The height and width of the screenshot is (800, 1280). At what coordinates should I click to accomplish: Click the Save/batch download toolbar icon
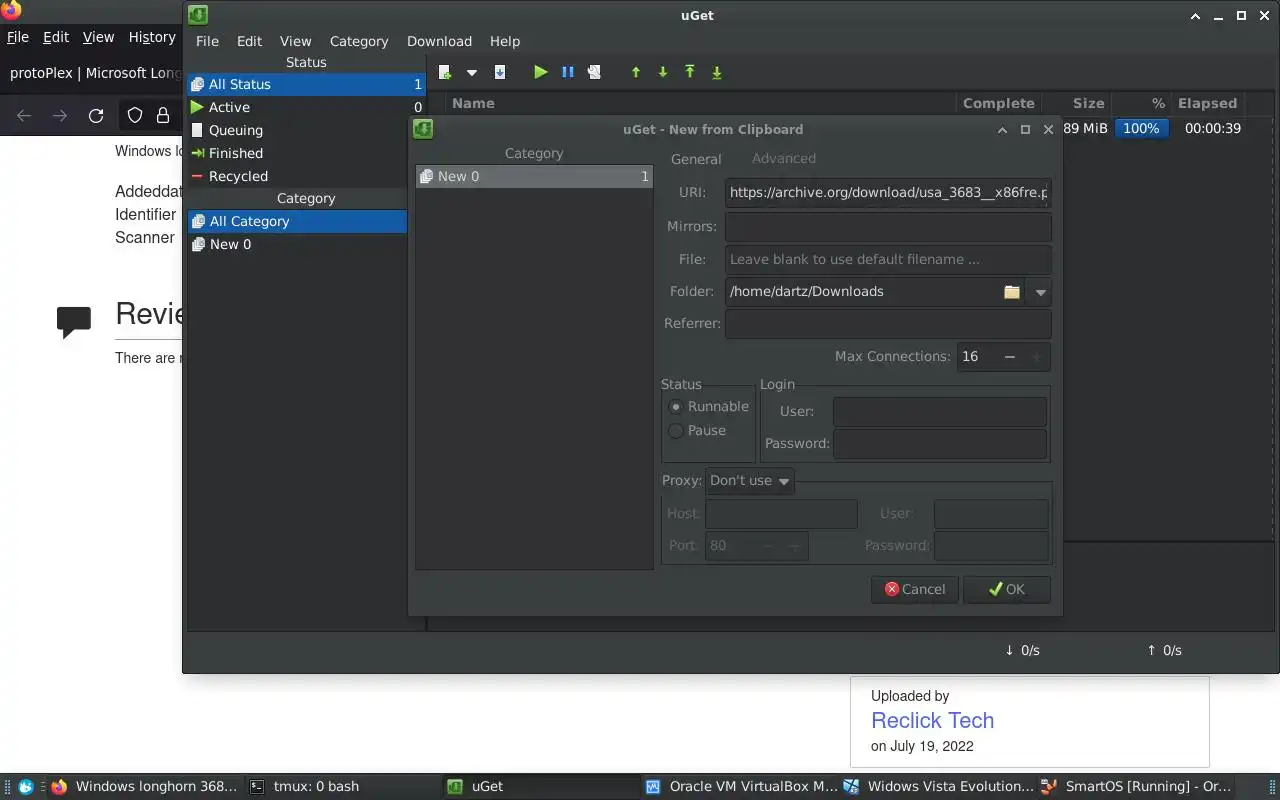[500, 72]
